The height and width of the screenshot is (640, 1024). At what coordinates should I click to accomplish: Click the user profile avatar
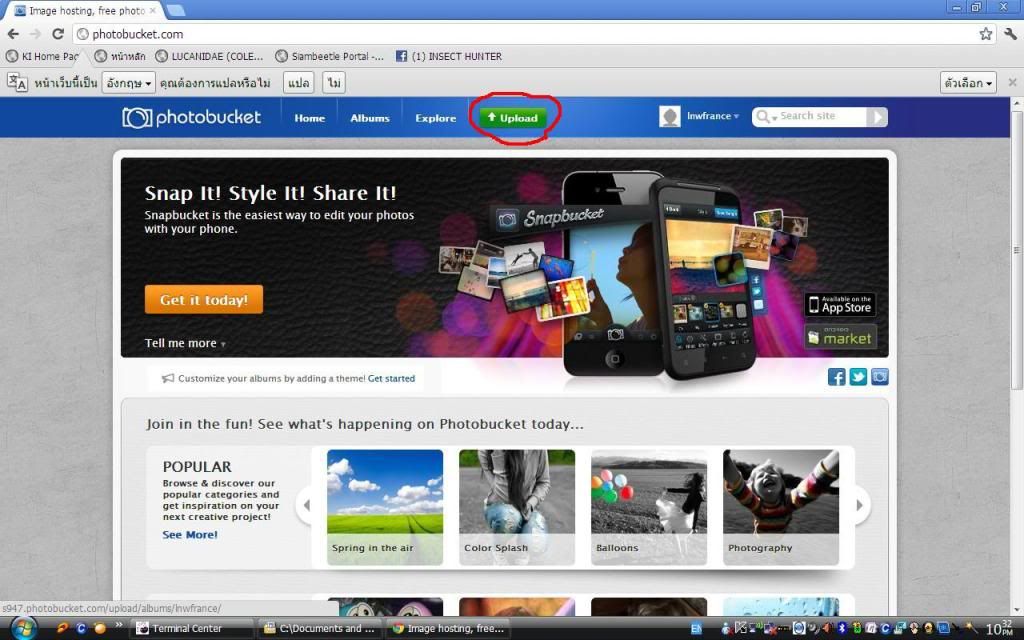coord(670,117)
